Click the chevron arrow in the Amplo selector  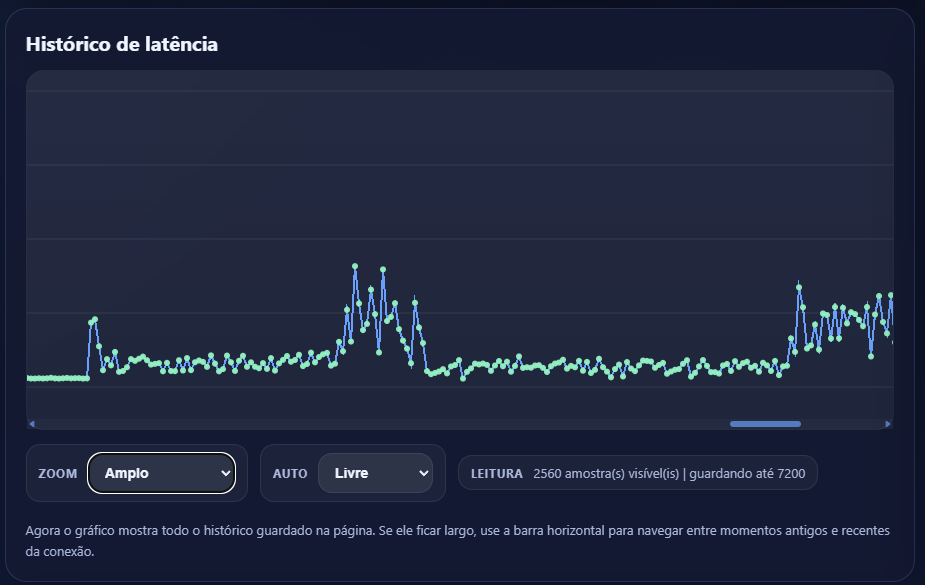tap(224, 473)
